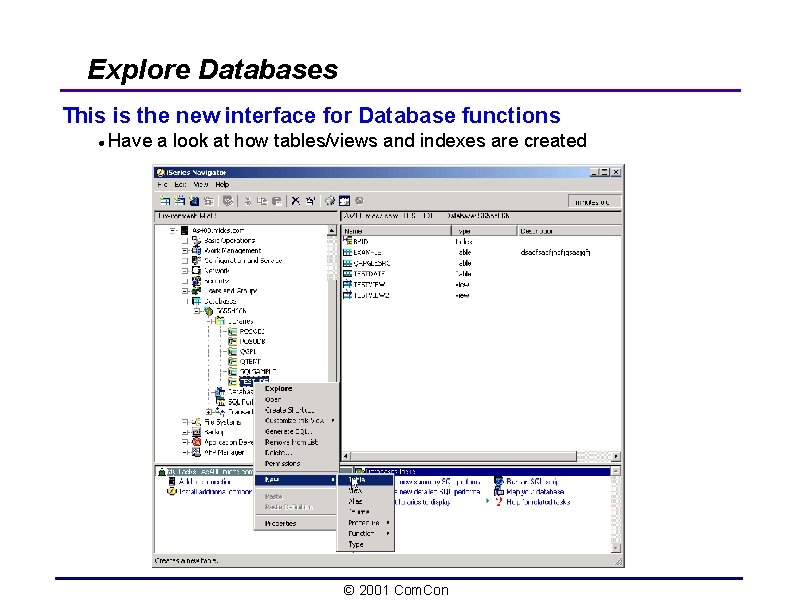Select Alias in the New submenu

tap(366, 501)
